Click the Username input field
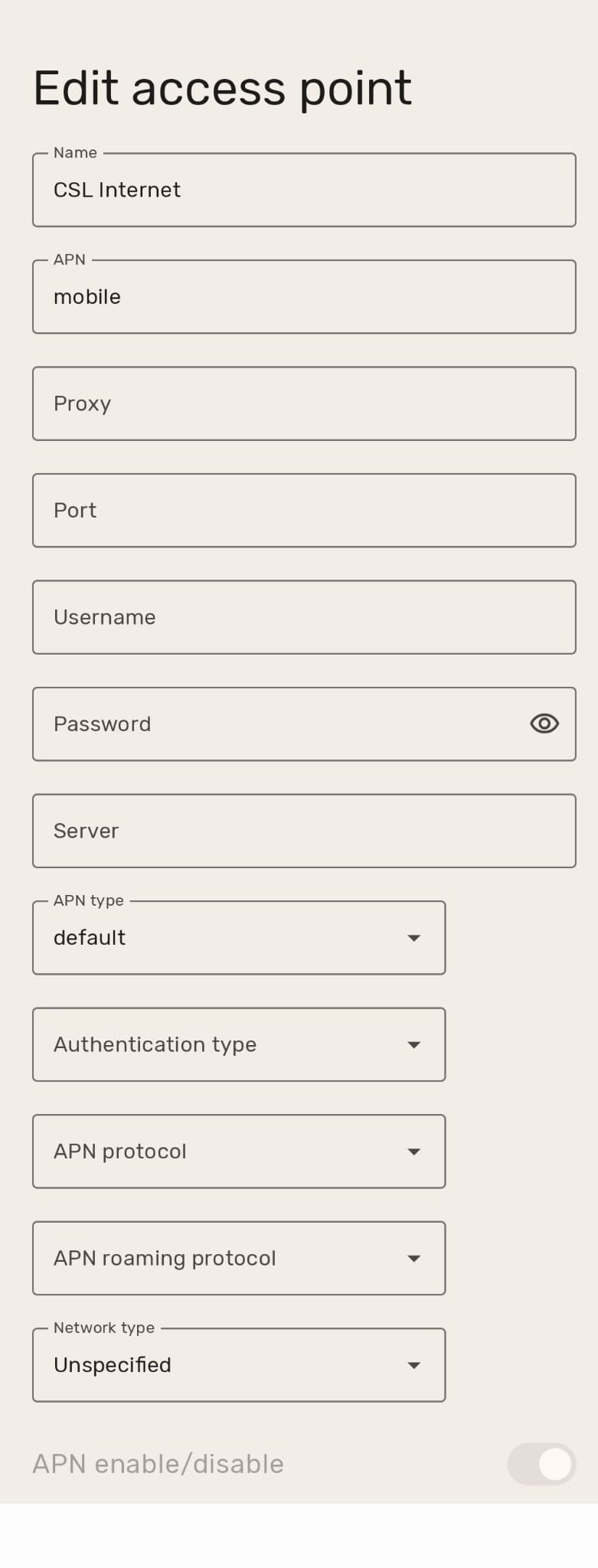The image size is (598, 1568). coord(303,617)
